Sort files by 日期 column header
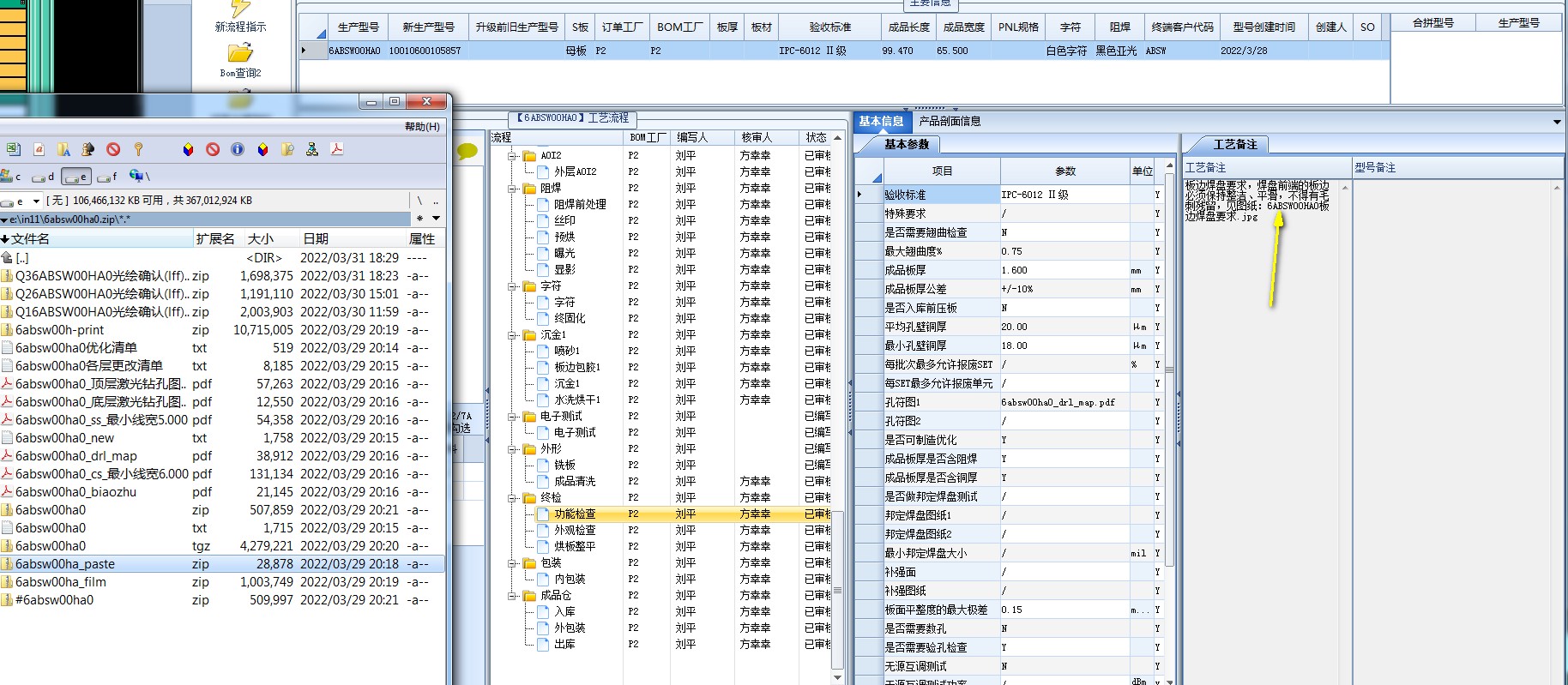 353,238
